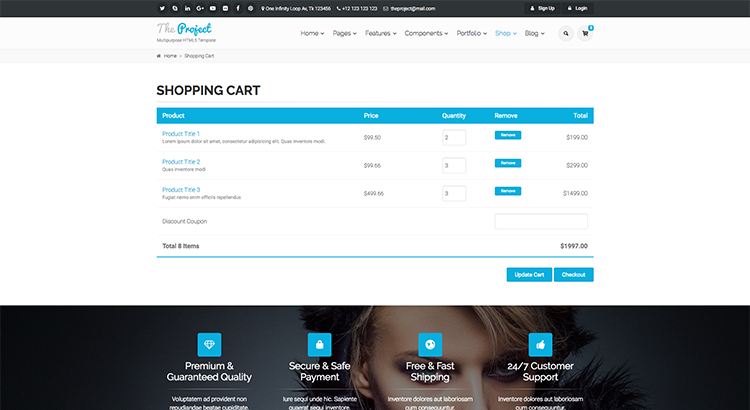Screen dimensions: 750x410
Task: Expand the Features dropdown menu
Action: pyautogui.click(x=380, y=33)
